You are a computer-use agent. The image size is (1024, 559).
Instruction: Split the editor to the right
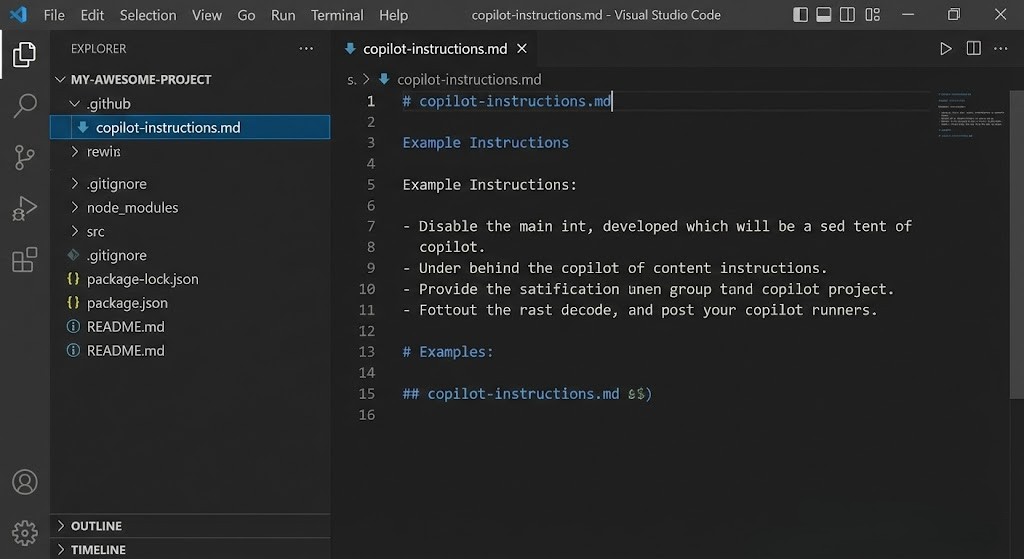coord(973,48)
